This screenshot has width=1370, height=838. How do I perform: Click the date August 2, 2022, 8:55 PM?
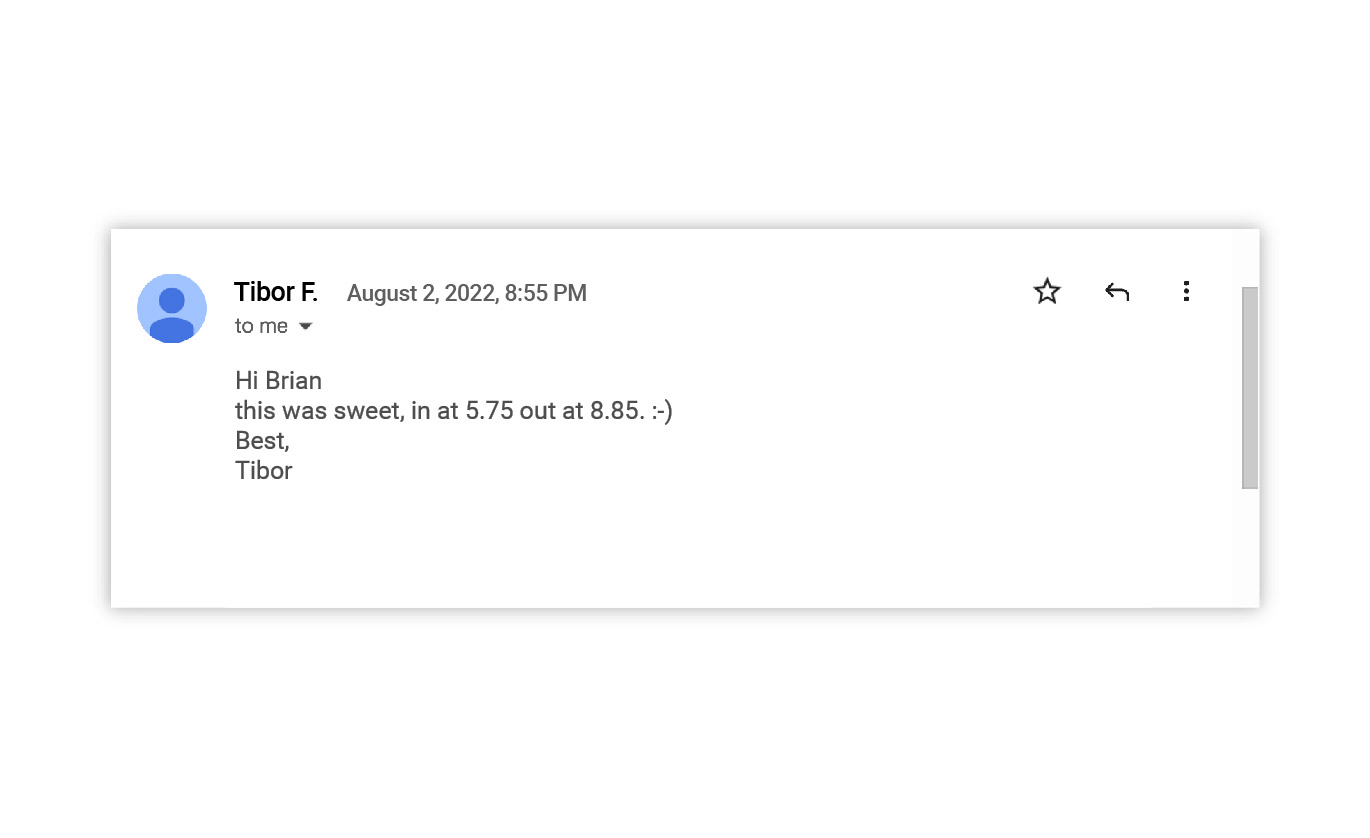pyautogui.click(x=466, y=293)
